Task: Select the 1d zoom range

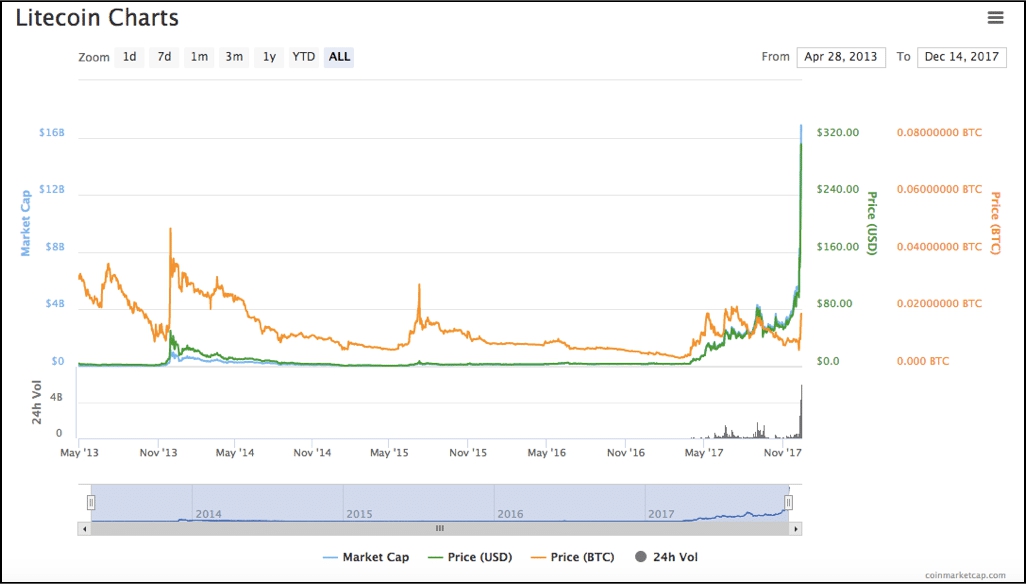Action: pyautogui.click(x=130, y=57)
